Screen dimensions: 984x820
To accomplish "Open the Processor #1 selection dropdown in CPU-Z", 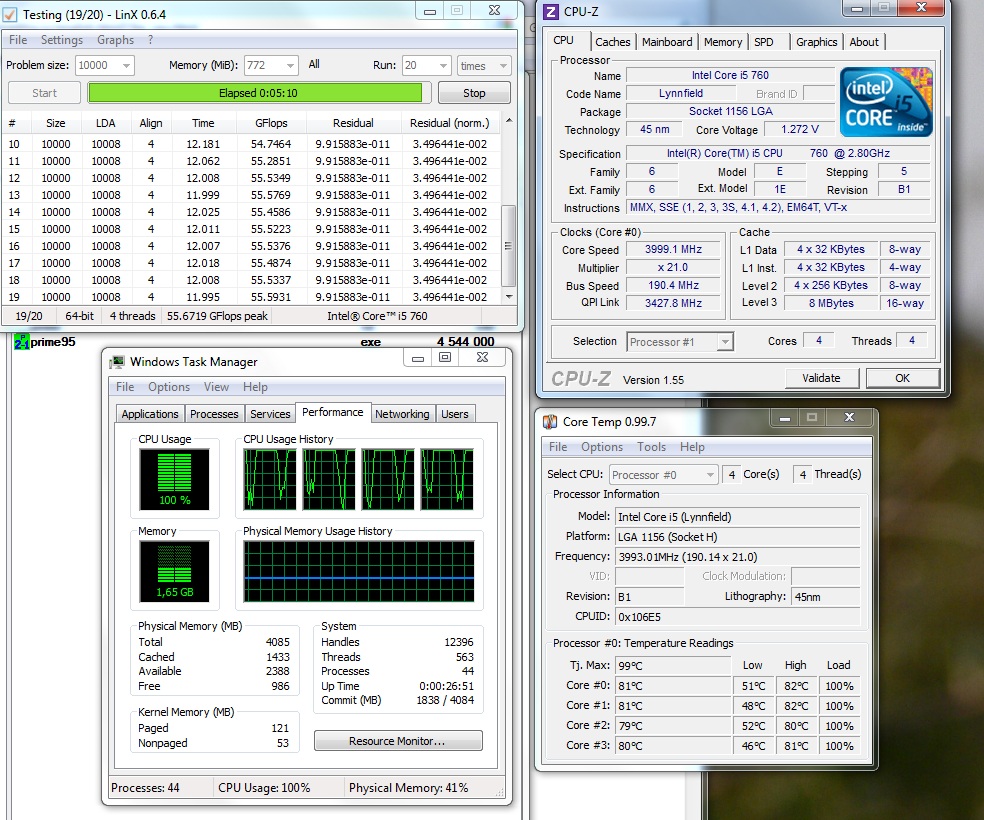I will pyautogui.click(x=725, y=342).
